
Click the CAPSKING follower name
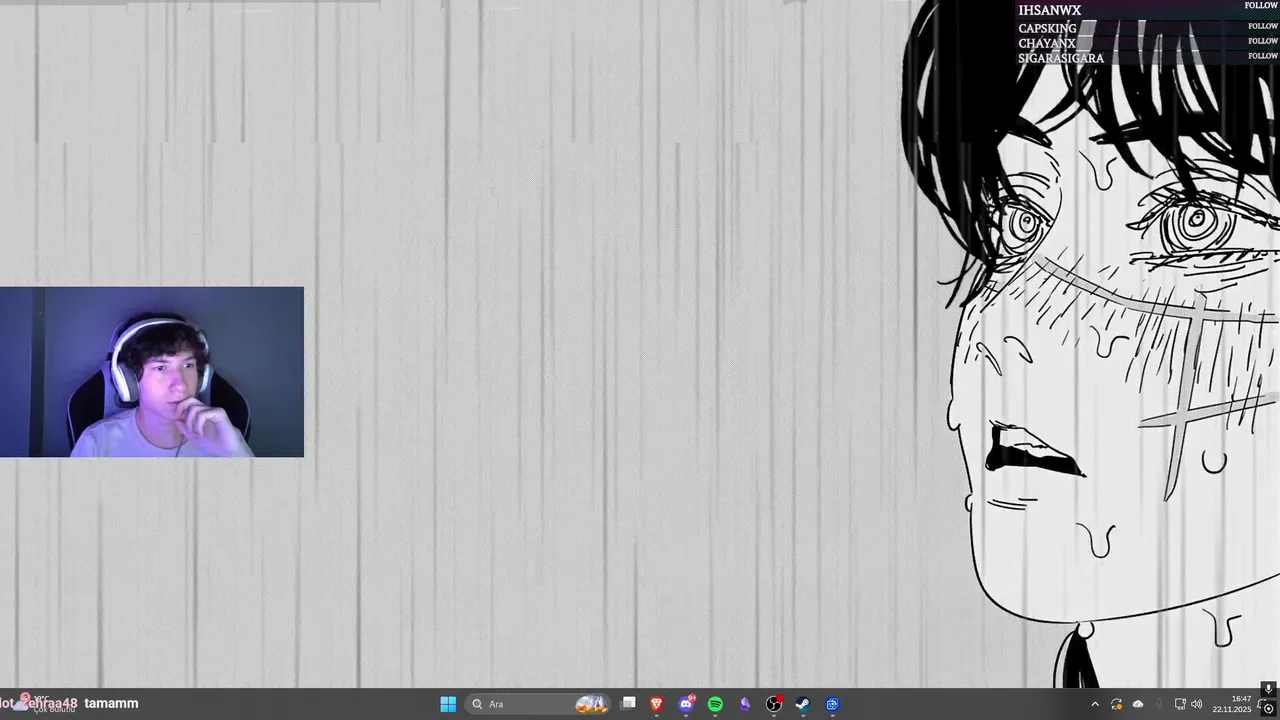(x=1047, y=29)
